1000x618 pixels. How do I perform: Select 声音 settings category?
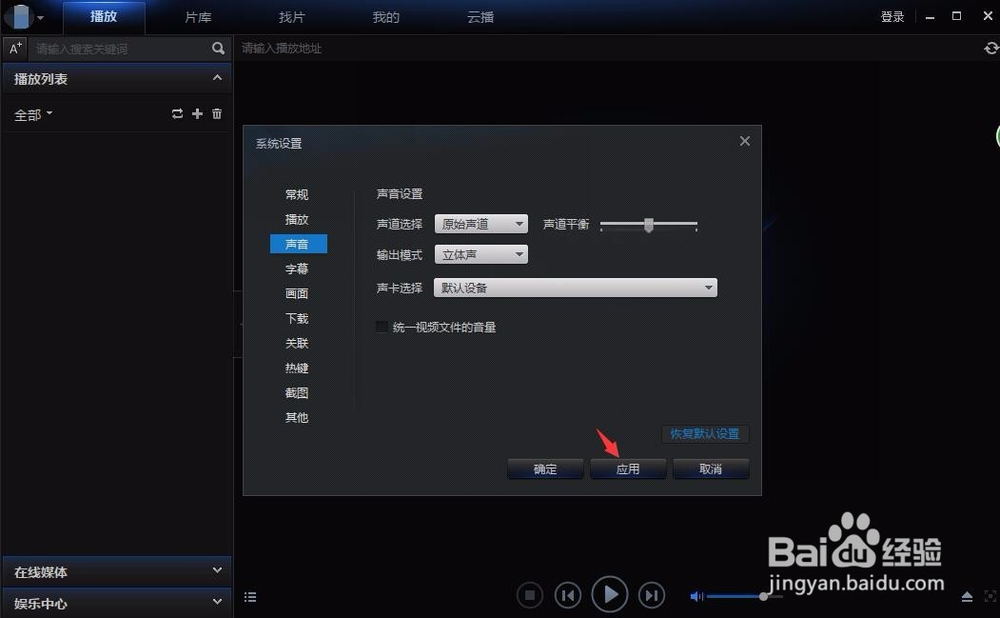click(298, 244)
